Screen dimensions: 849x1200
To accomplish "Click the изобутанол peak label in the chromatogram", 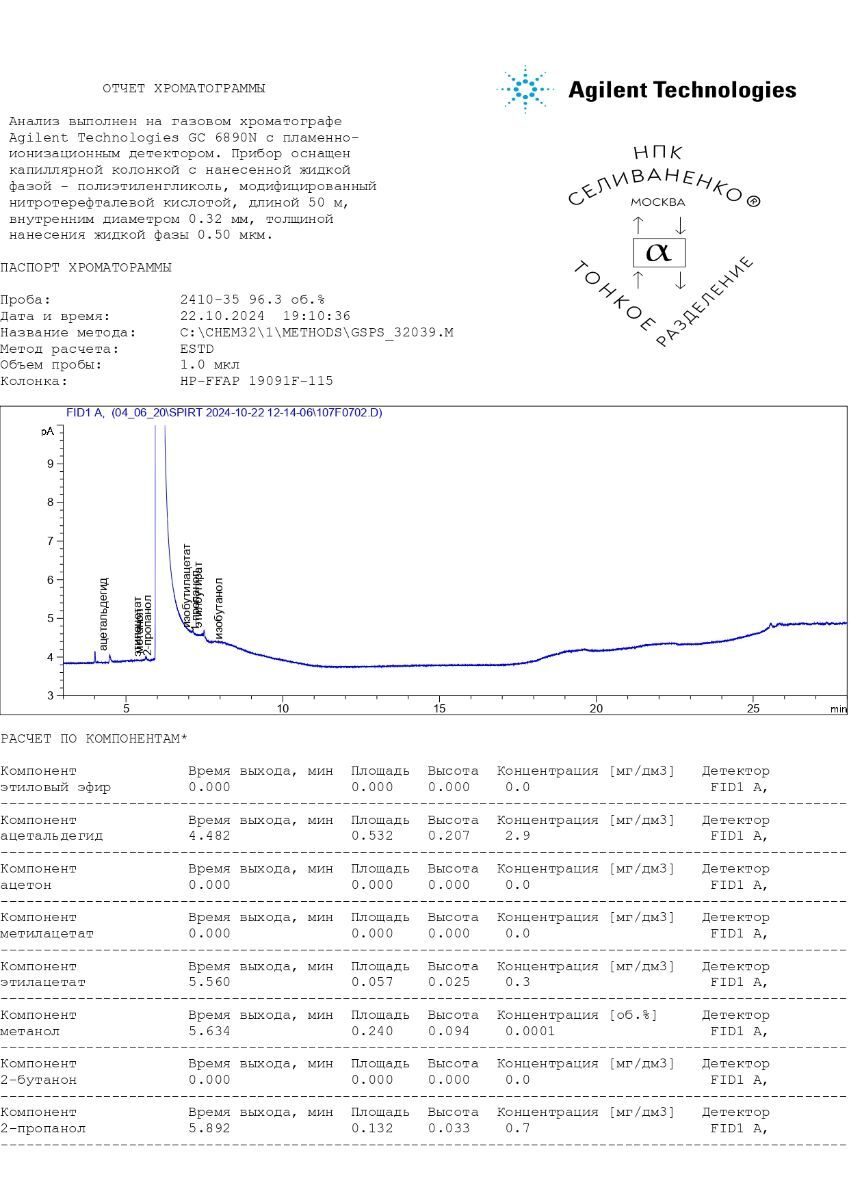I will pos(219,608).
